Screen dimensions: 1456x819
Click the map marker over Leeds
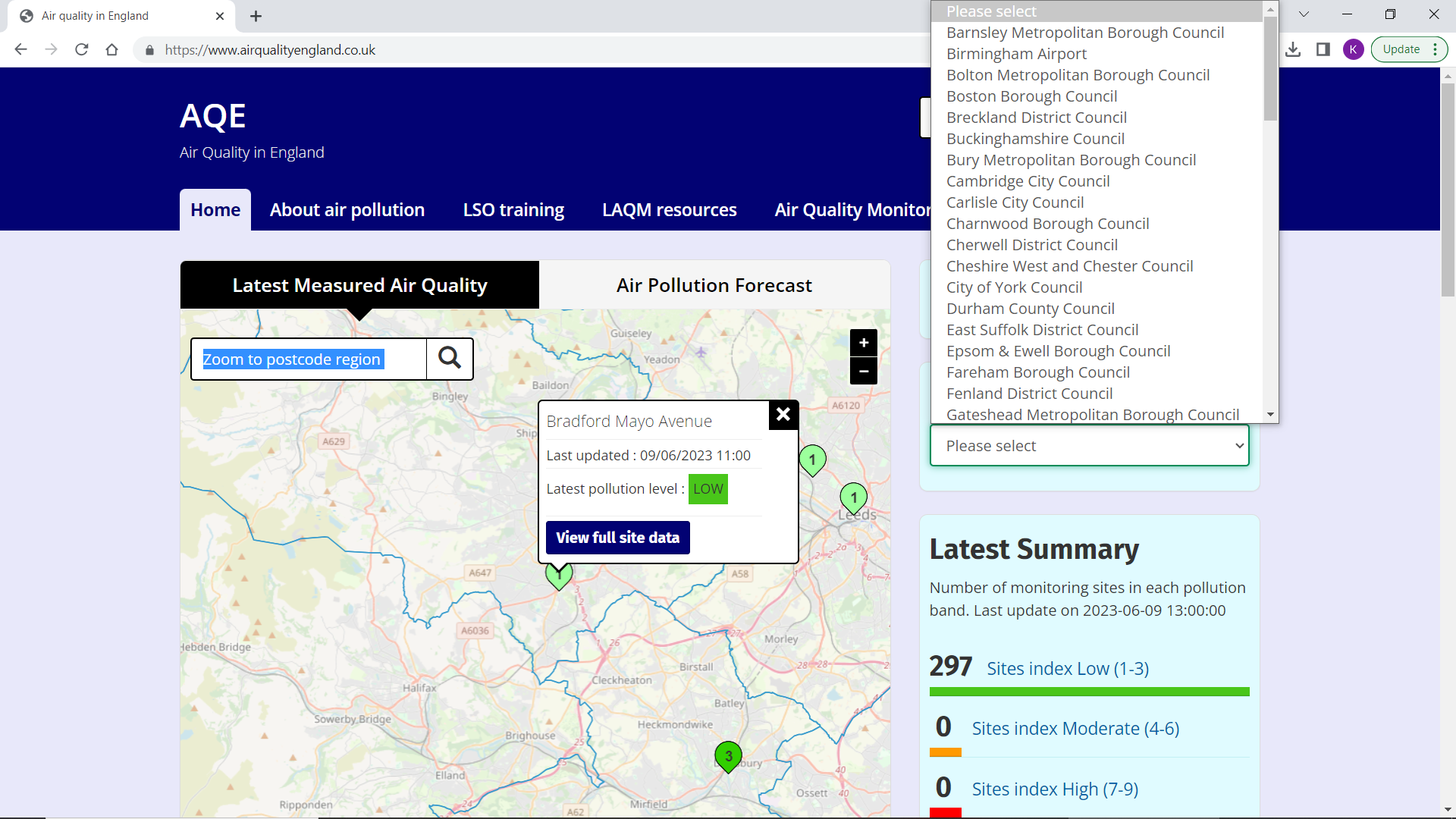853,498
